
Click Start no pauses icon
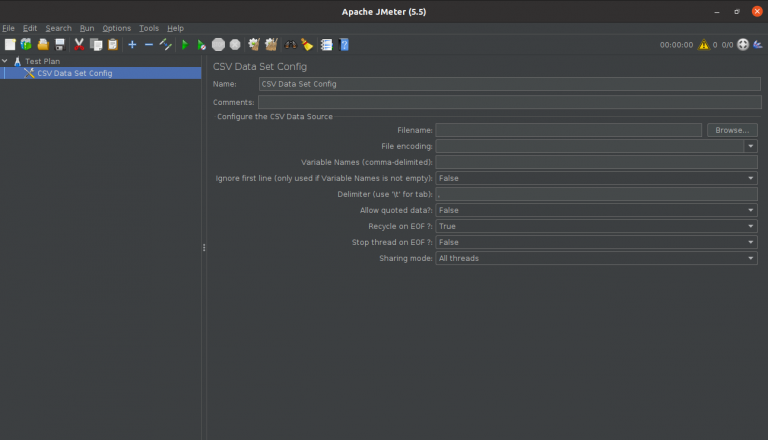[x=201, y=45]
